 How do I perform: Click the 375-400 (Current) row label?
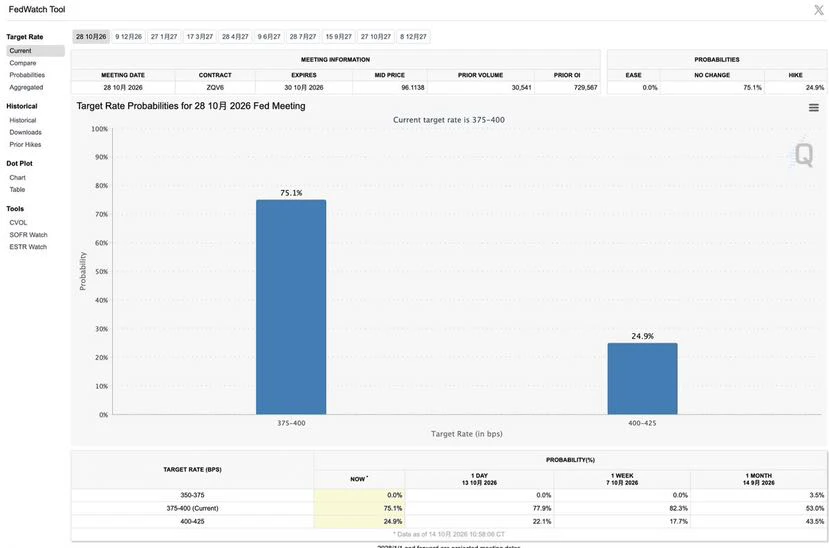click(192, 508)
